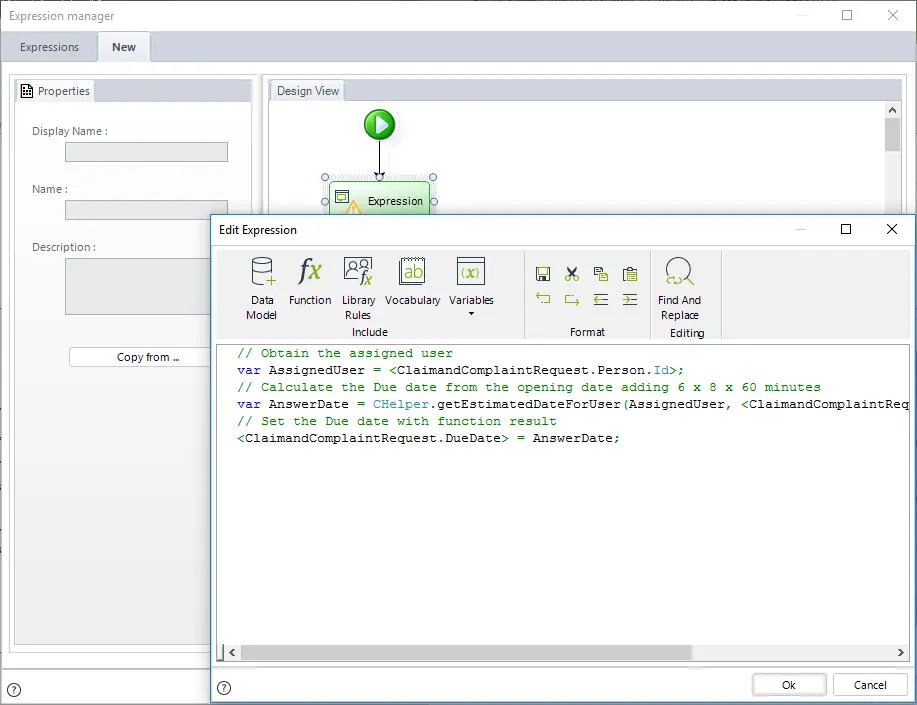The height and width of the screenshot is (705, 917).
Task: Click the Design View scroll up arrow
Action: 892,110
